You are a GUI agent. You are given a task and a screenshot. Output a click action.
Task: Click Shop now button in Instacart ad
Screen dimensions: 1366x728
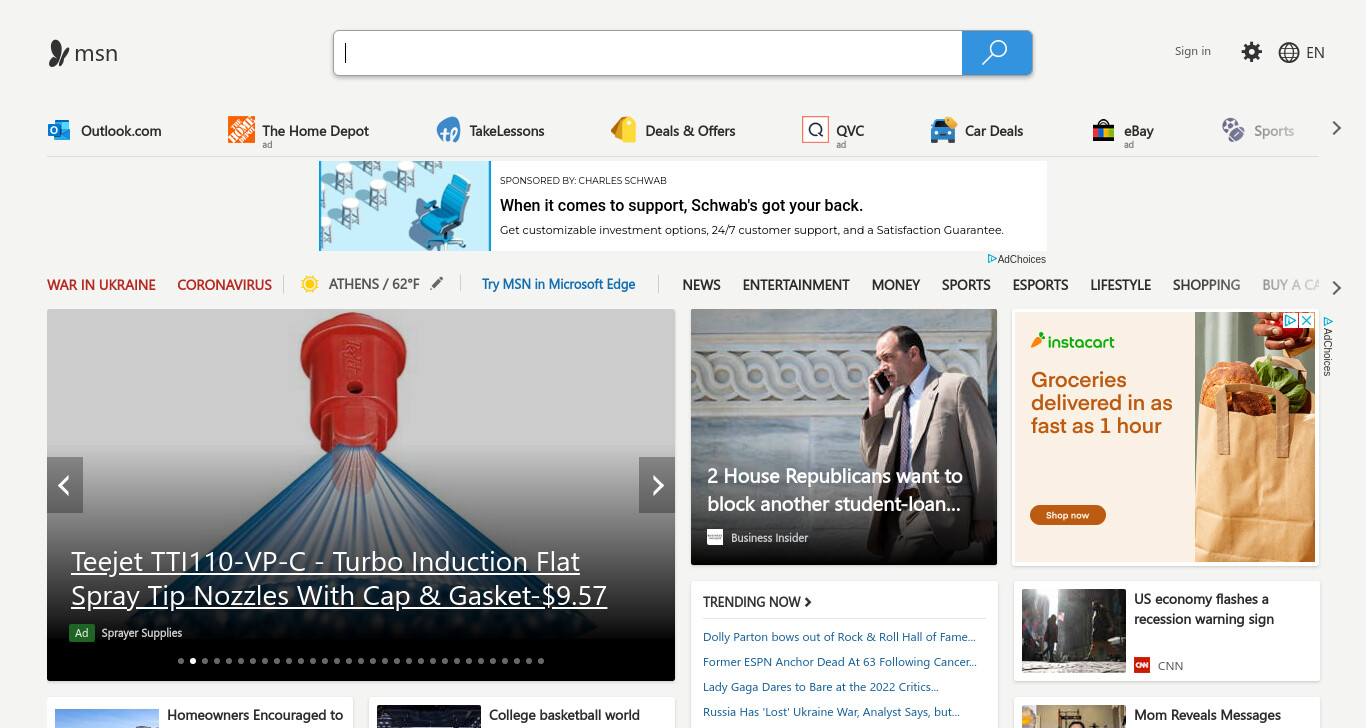(x=1067, y=515)
